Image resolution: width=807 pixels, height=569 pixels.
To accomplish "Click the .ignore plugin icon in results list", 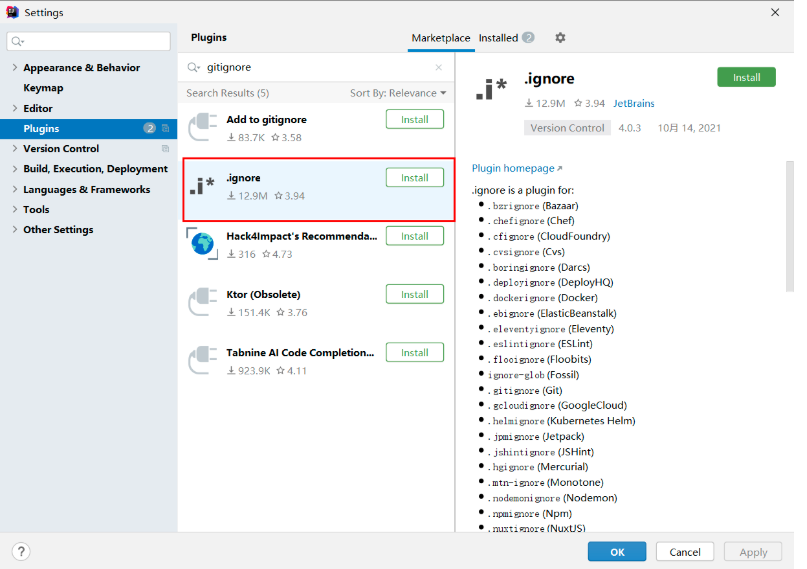I will (x=202, y=185).
